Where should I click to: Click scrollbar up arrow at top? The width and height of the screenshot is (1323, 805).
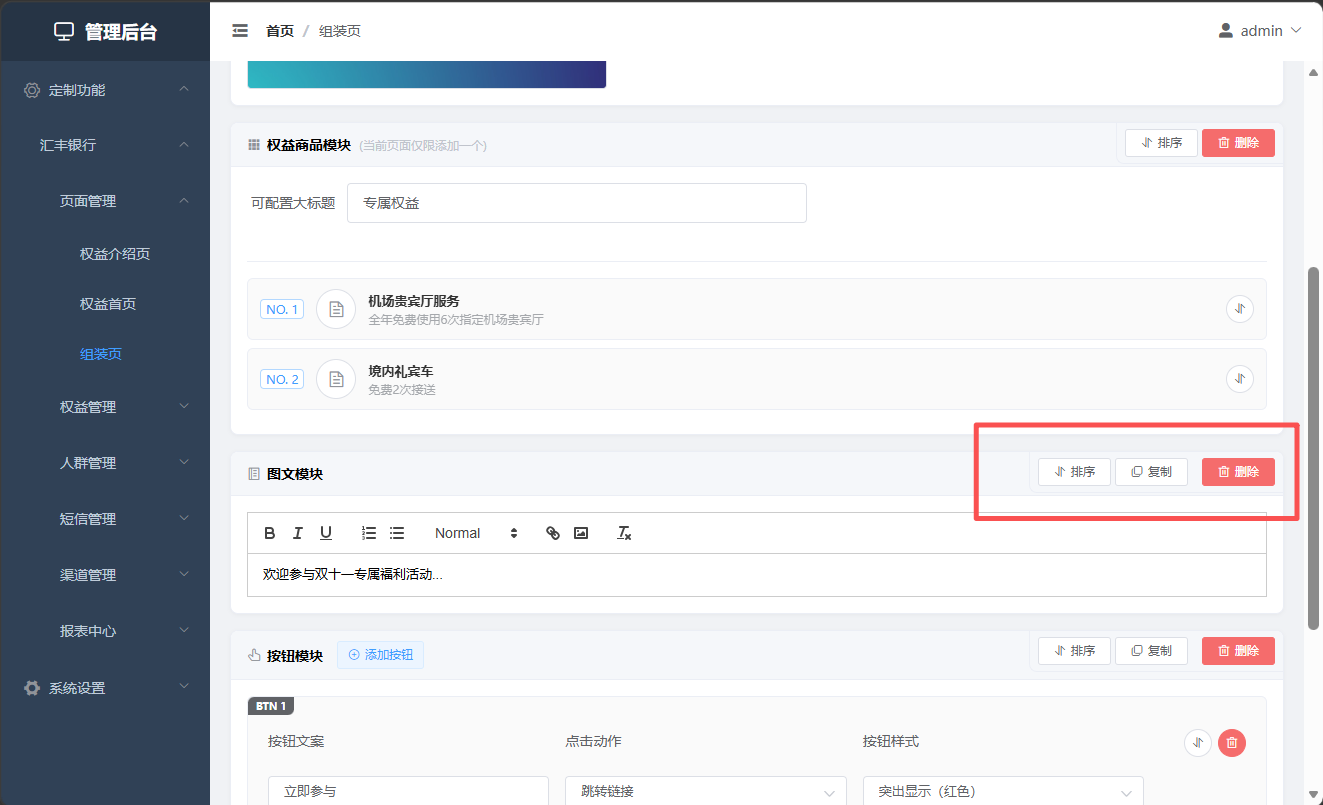[1313, 70]
